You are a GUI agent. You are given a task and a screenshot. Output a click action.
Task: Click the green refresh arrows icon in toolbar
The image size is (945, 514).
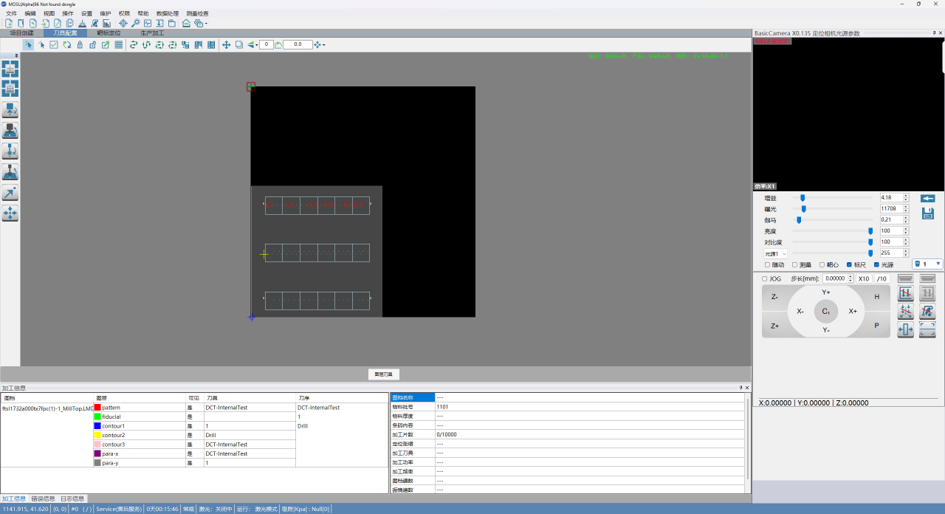(x=67, y=45)
